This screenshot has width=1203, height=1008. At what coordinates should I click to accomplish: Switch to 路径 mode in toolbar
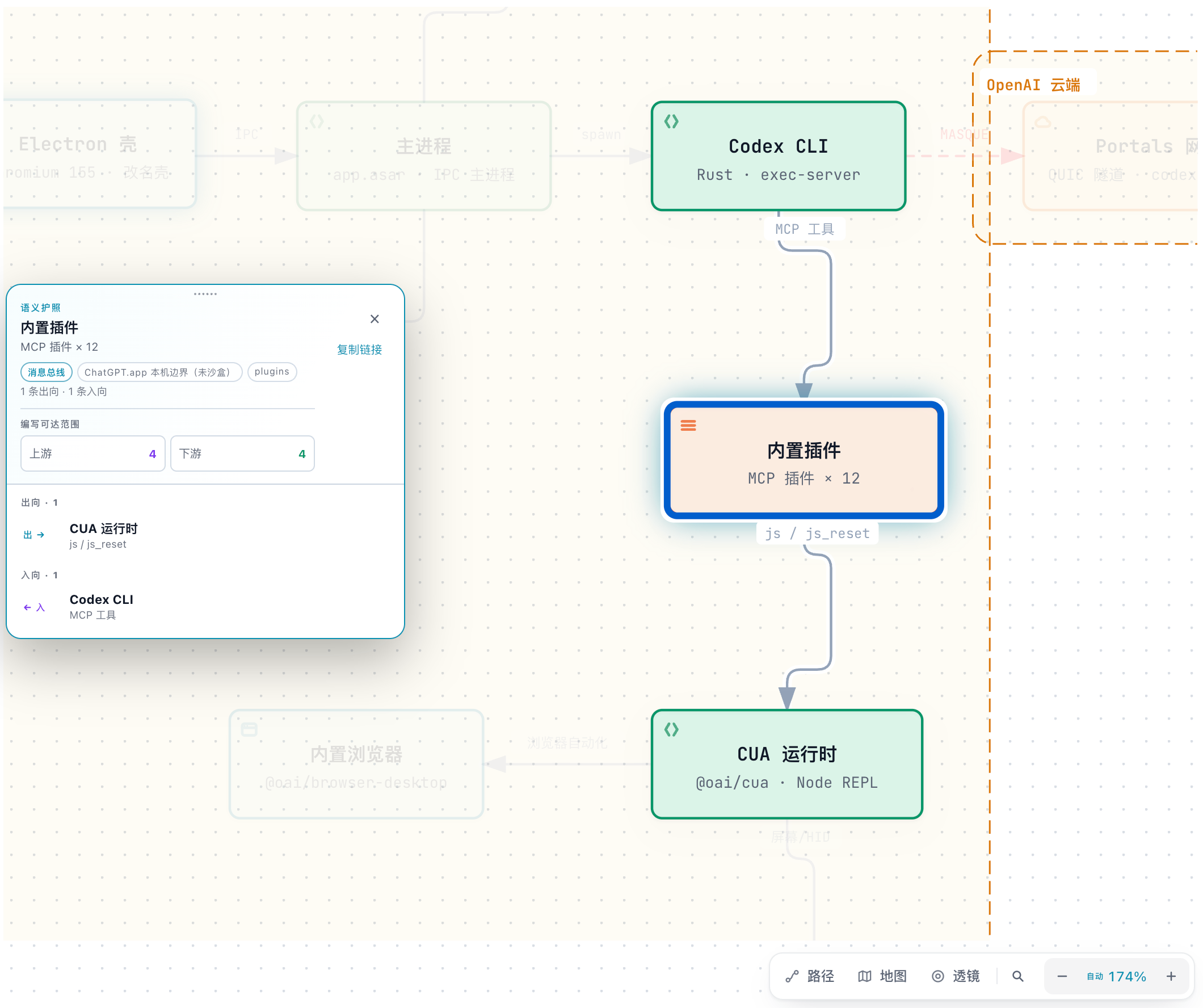[x=810, y=976]
